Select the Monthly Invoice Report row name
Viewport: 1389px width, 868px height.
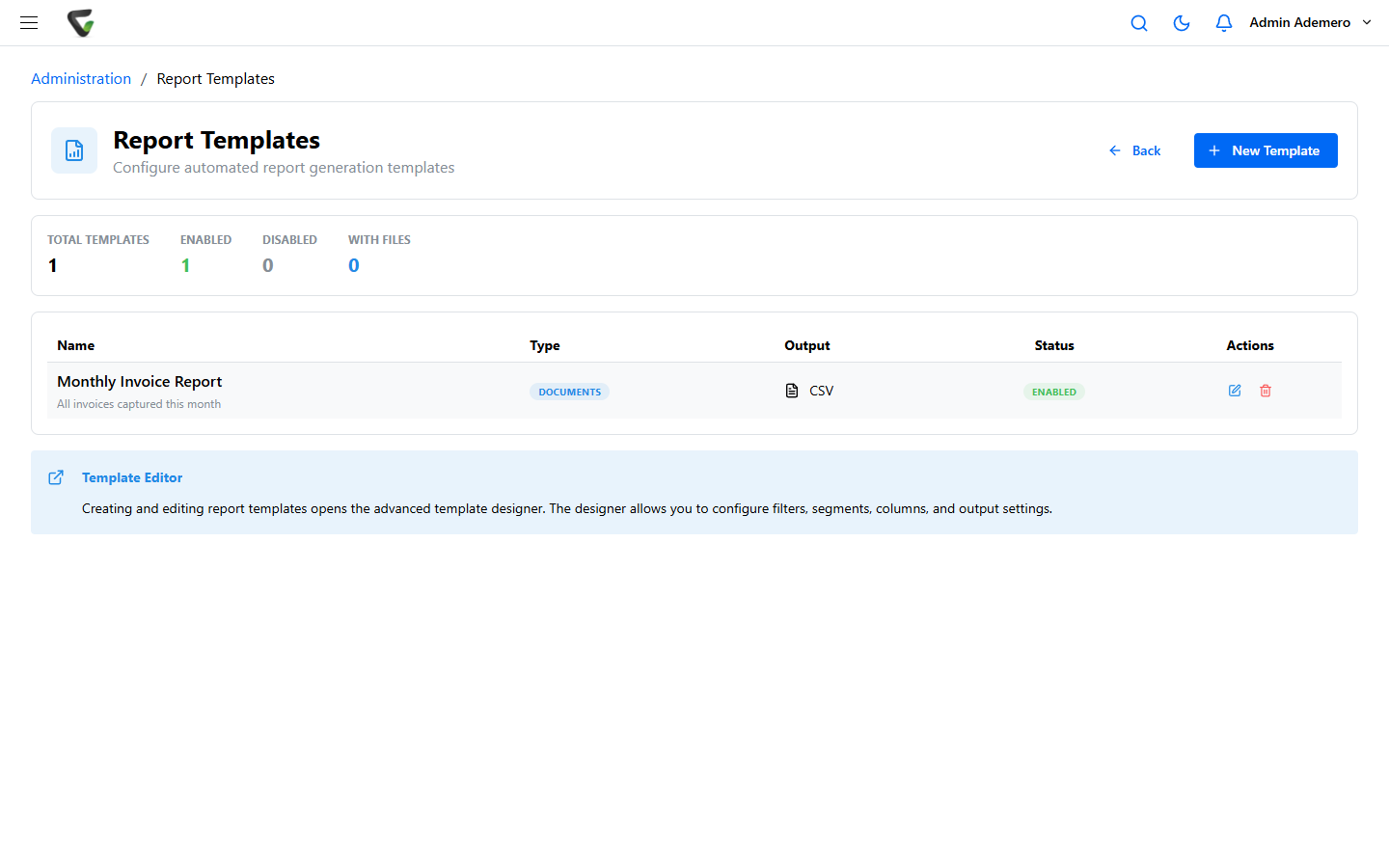pyautogui.click(x=140, y=382)
